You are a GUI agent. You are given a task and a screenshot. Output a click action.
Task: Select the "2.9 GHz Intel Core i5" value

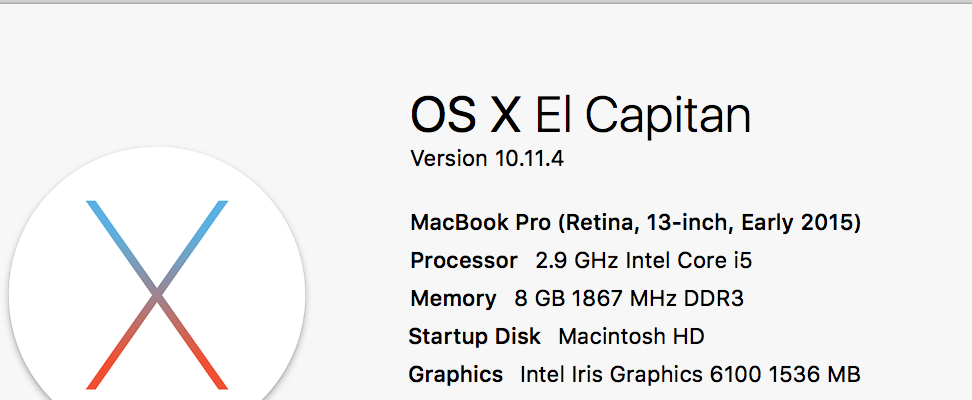643,261
